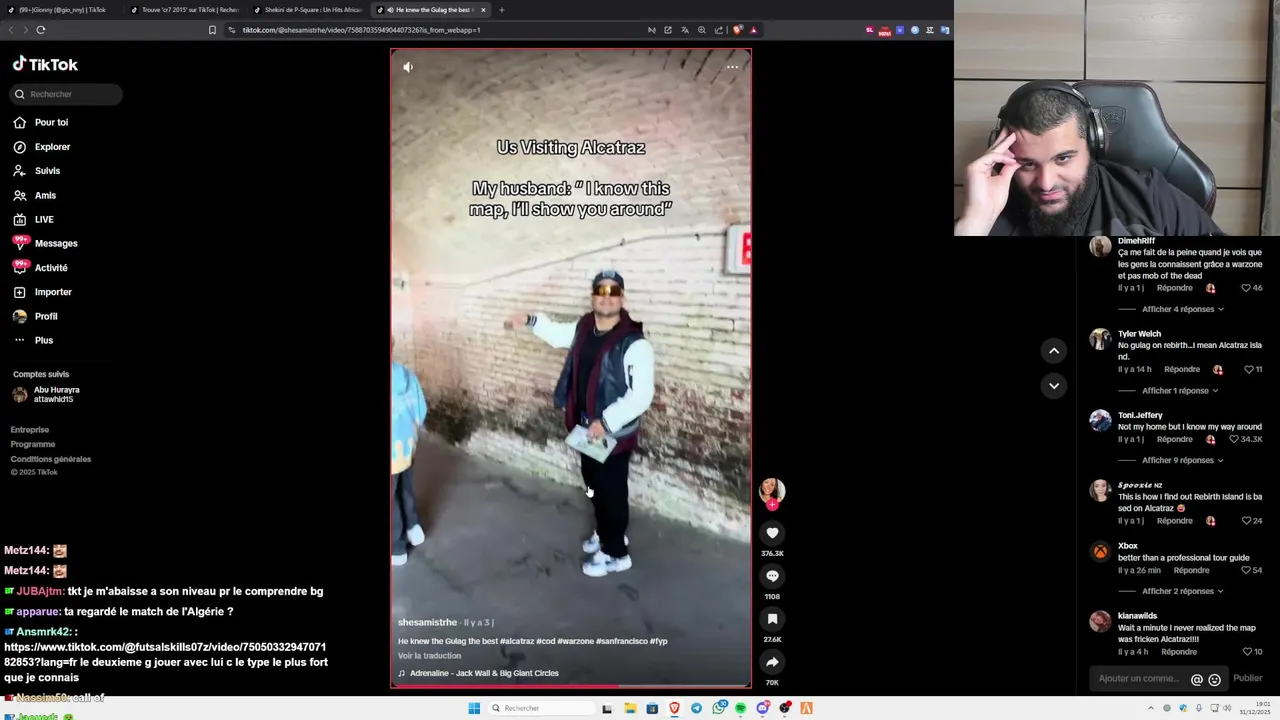Open the Xbox commenter avatar
Screen dimensions: 1280x720
click(x=1100, y=551)
